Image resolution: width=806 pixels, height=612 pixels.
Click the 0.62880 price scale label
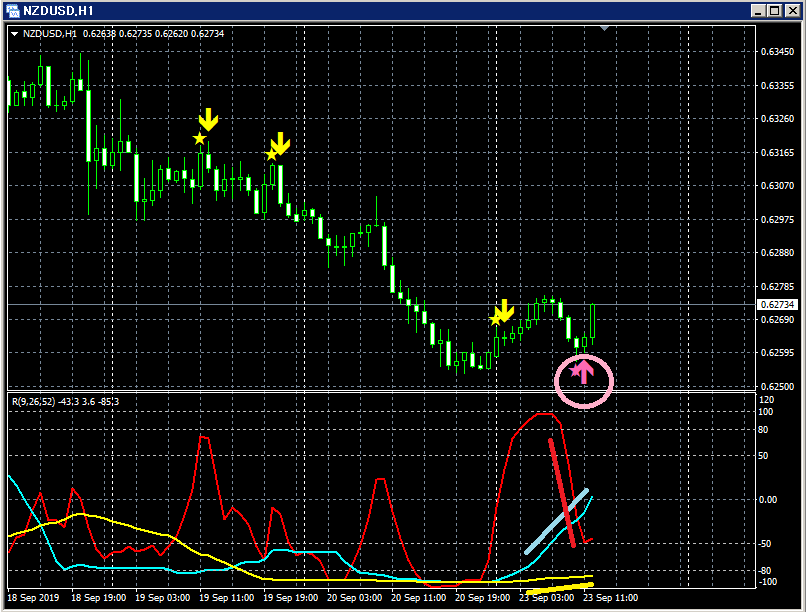pyautogui.click(x=777, y=253)
